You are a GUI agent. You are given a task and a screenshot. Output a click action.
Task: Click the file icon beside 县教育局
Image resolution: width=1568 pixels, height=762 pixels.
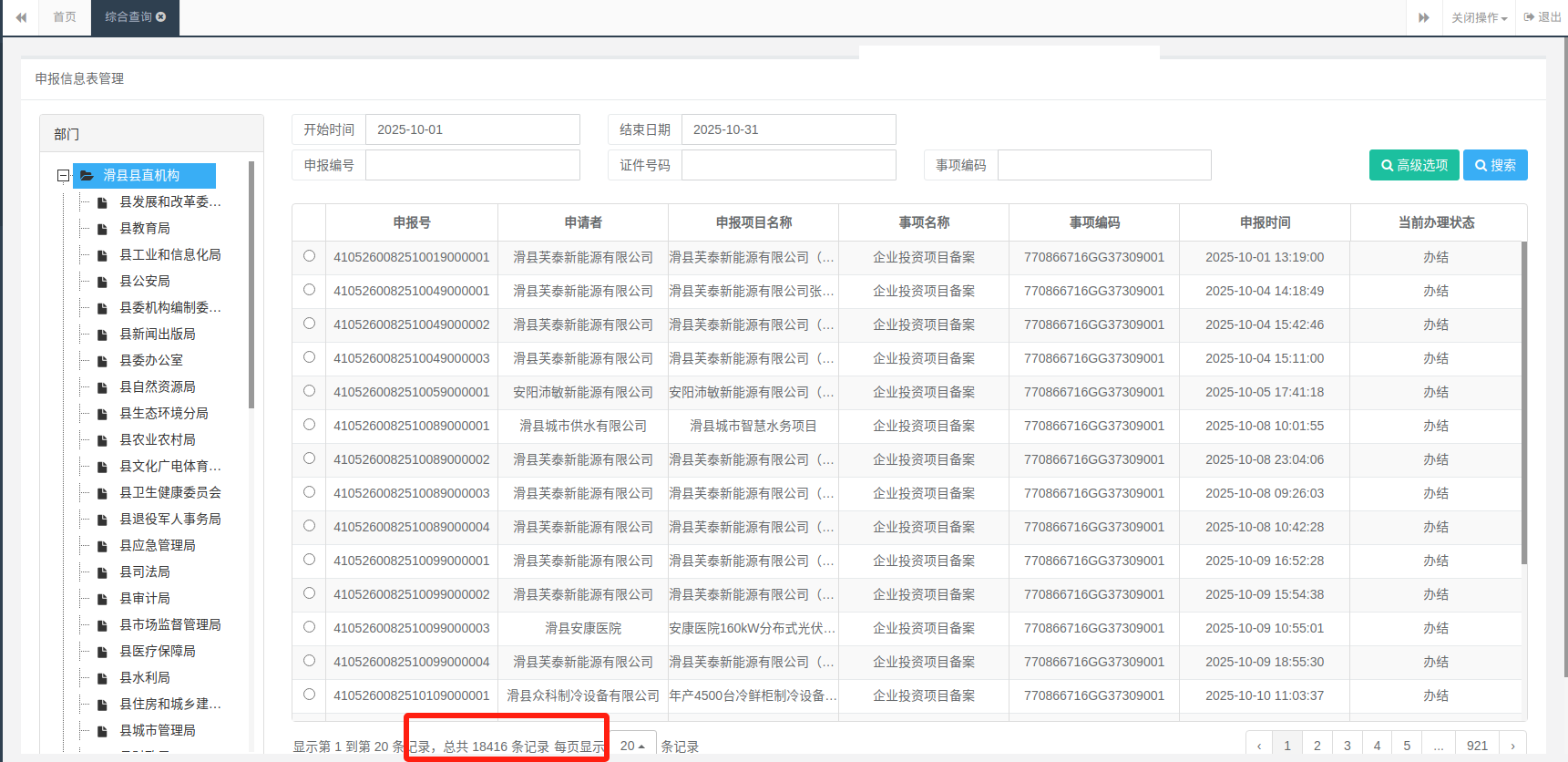[103, 229]
